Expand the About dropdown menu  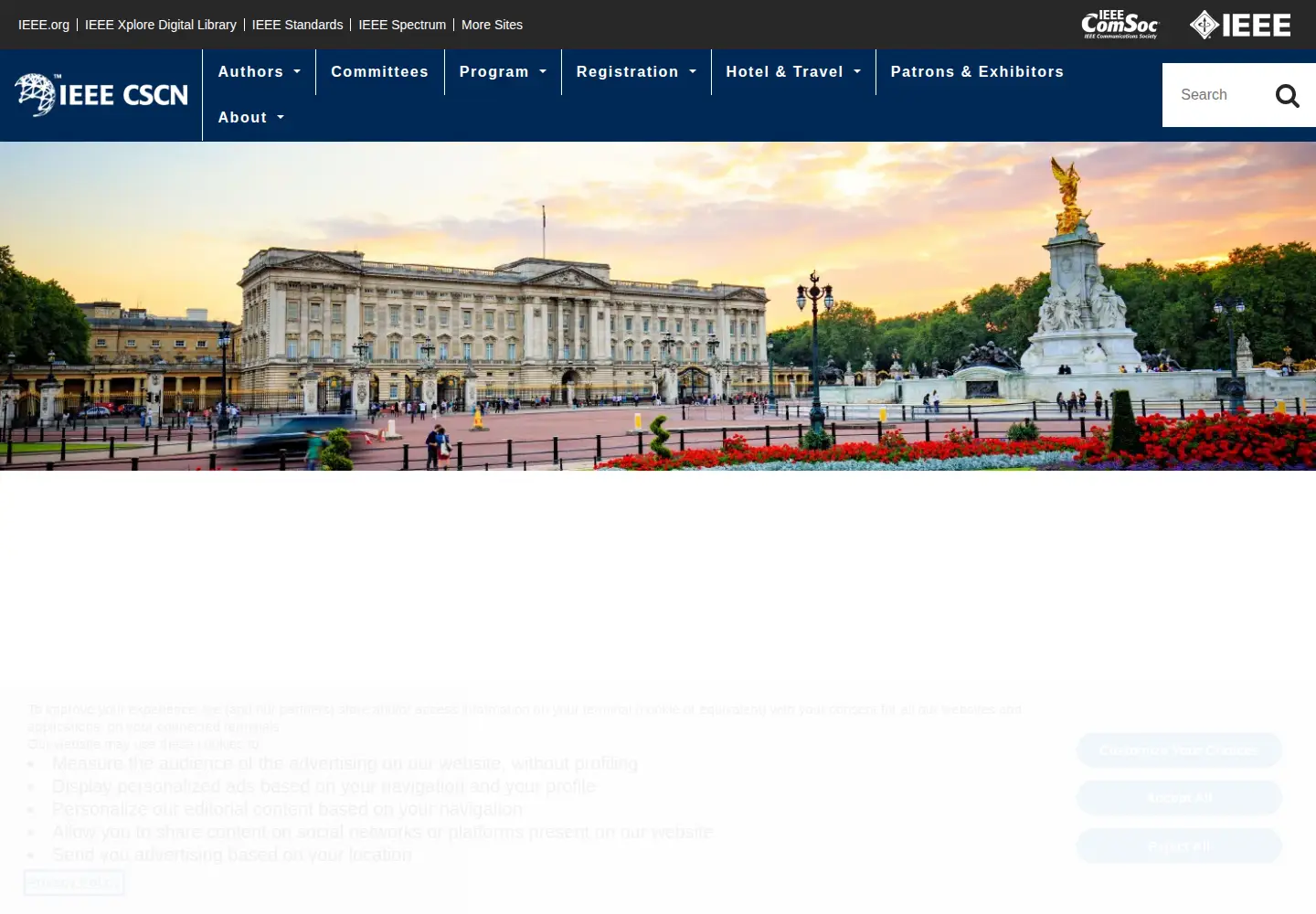coord(251,118)
